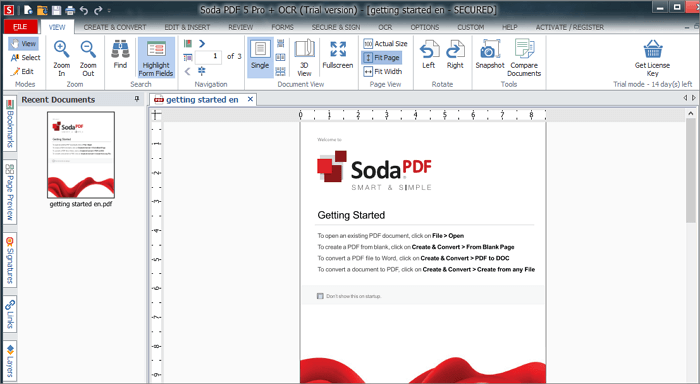Open the ACTIVATE / REGISTER tab

570,27
